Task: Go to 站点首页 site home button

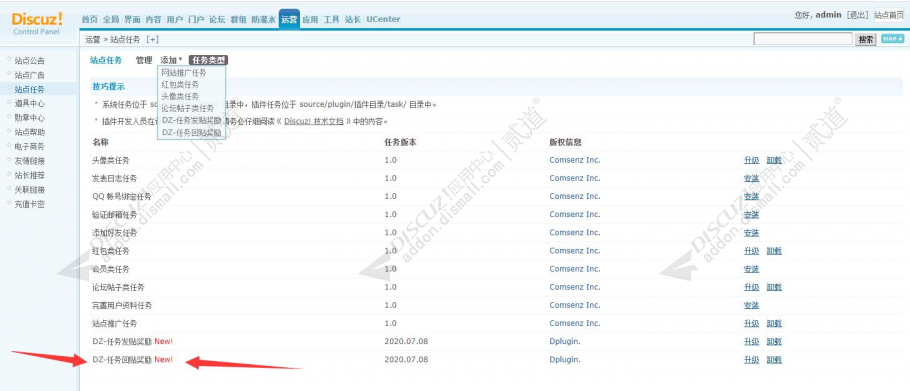Action: [x=889, y=15]
